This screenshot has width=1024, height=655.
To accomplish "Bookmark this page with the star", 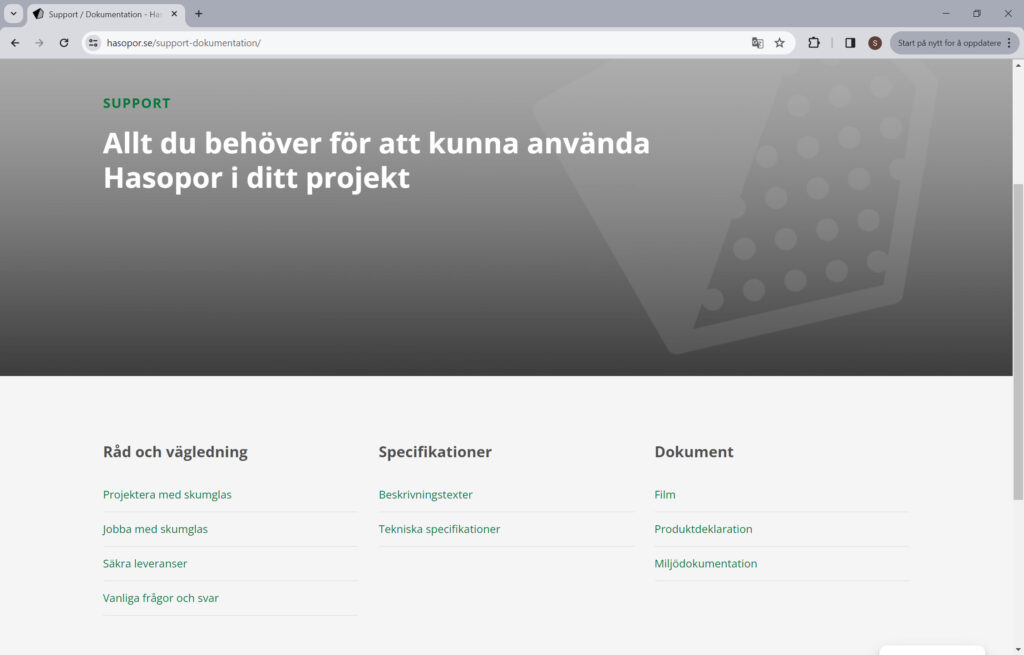I will [780, 43].
